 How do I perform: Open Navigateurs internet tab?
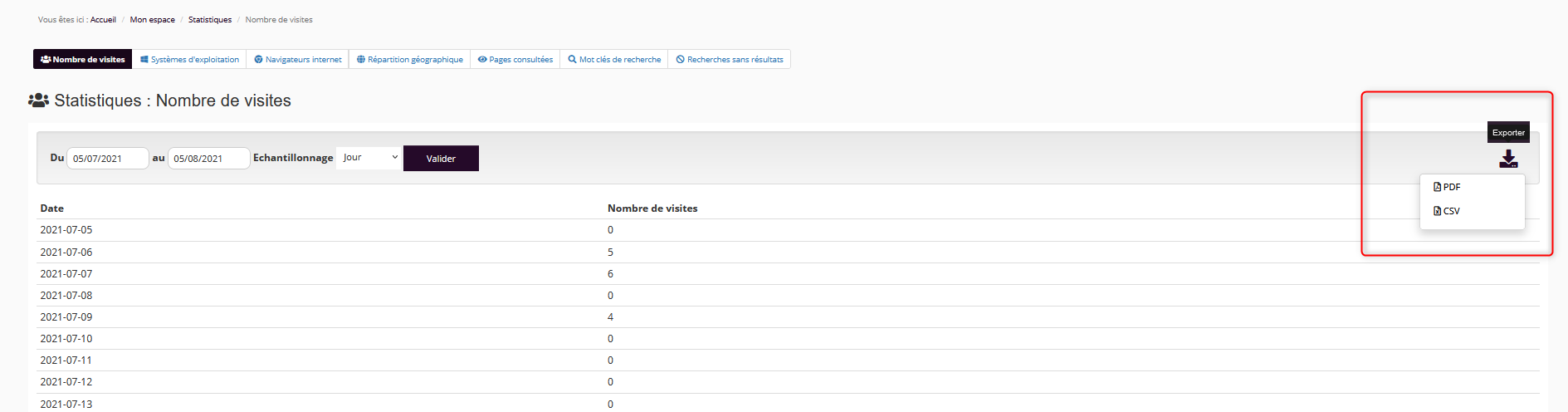click(x=298, y=60)
